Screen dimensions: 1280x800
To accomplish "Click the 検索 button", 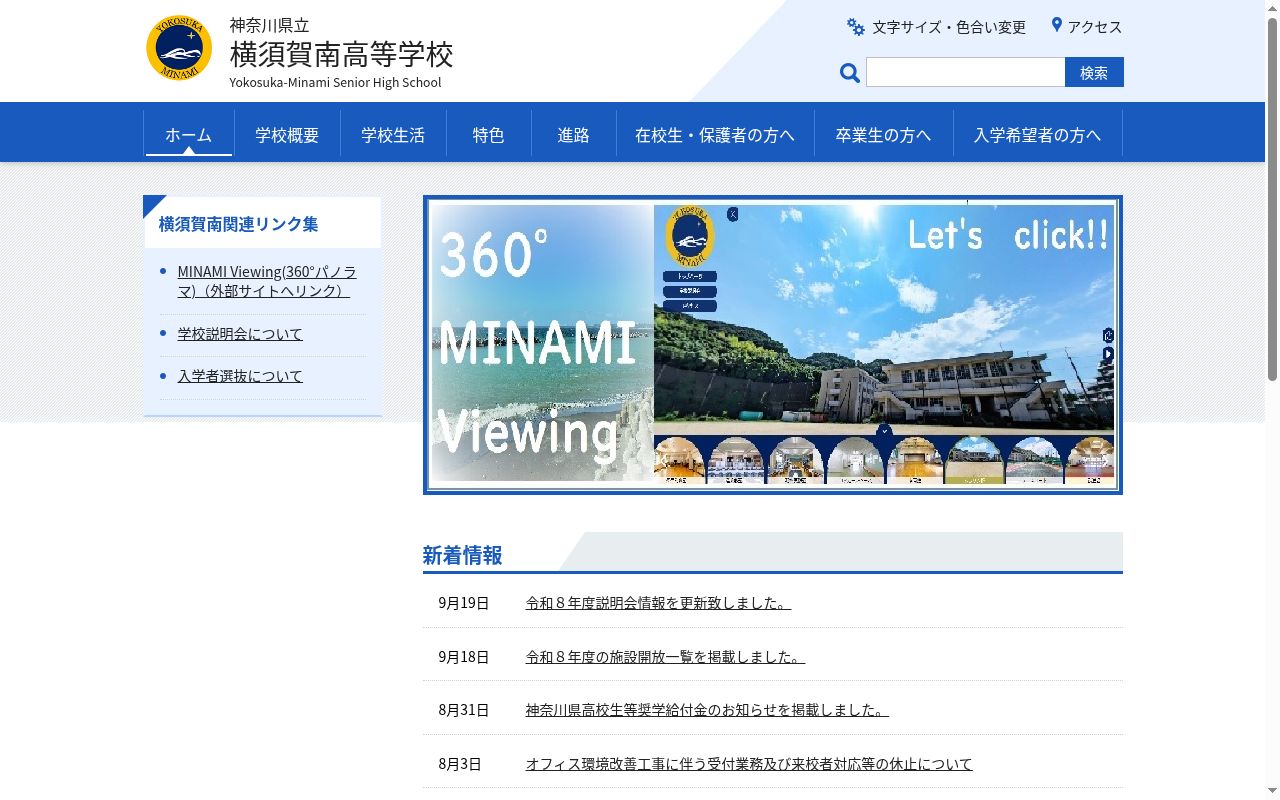I will (x=1094, y=72).
